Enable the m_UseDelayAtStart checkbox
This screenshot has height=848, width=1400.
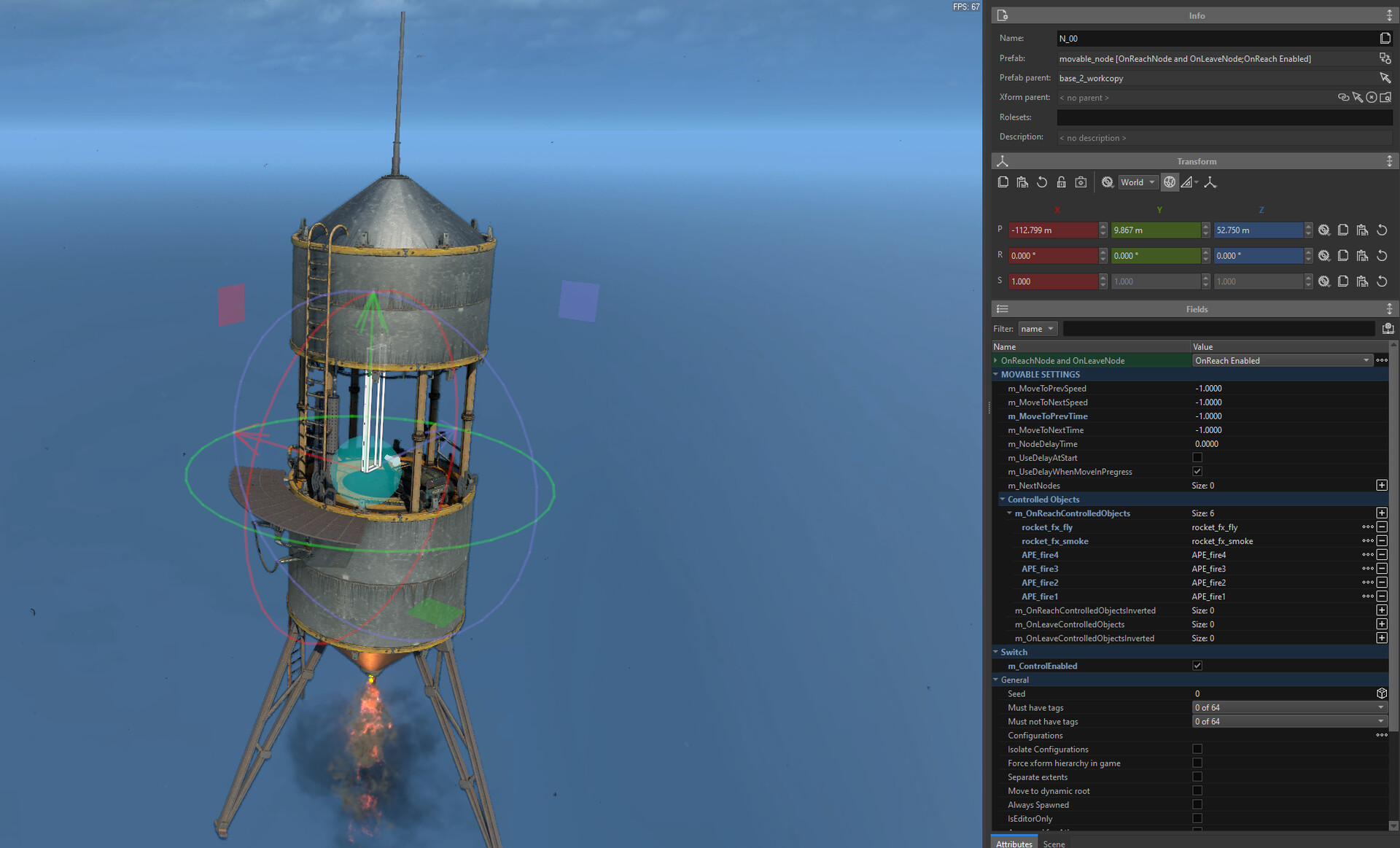1197,458
